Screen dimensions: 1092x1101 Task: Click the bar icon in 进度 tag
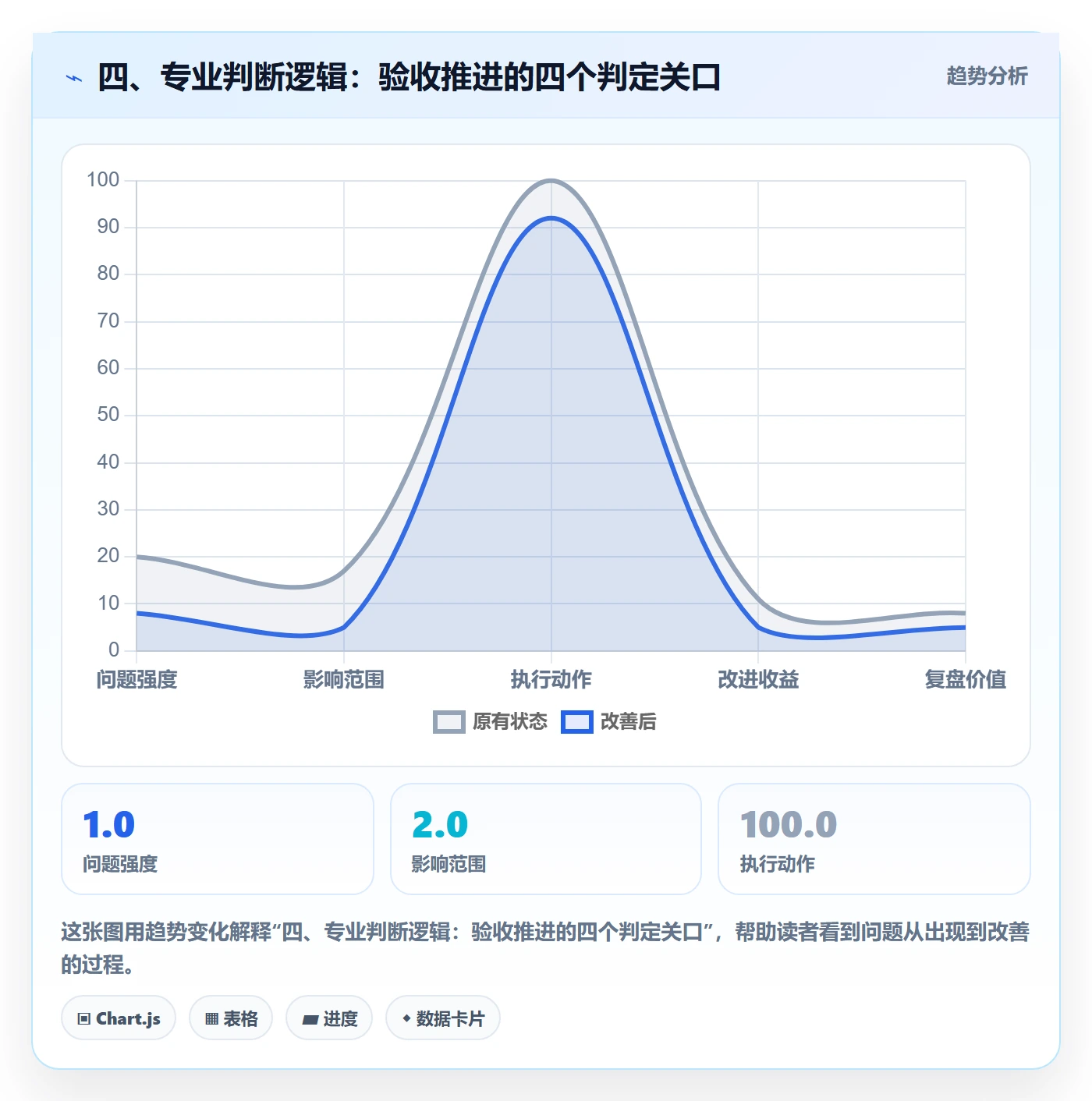pos(310,1020)
